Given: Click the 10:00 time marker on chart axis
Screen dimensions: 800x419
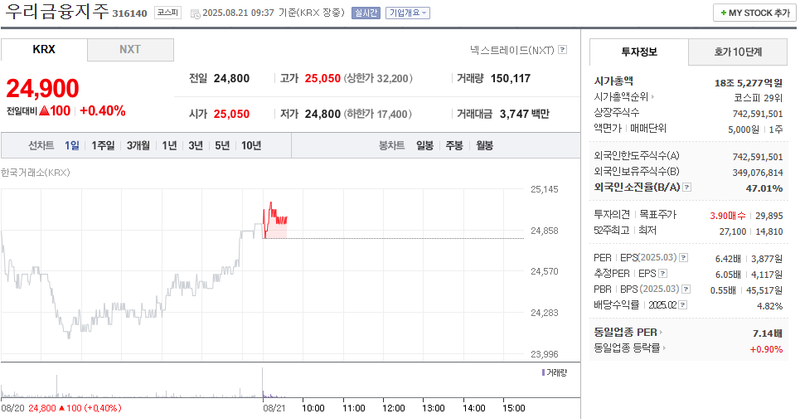Looking at the screenshot, I should tap(313, 408).
